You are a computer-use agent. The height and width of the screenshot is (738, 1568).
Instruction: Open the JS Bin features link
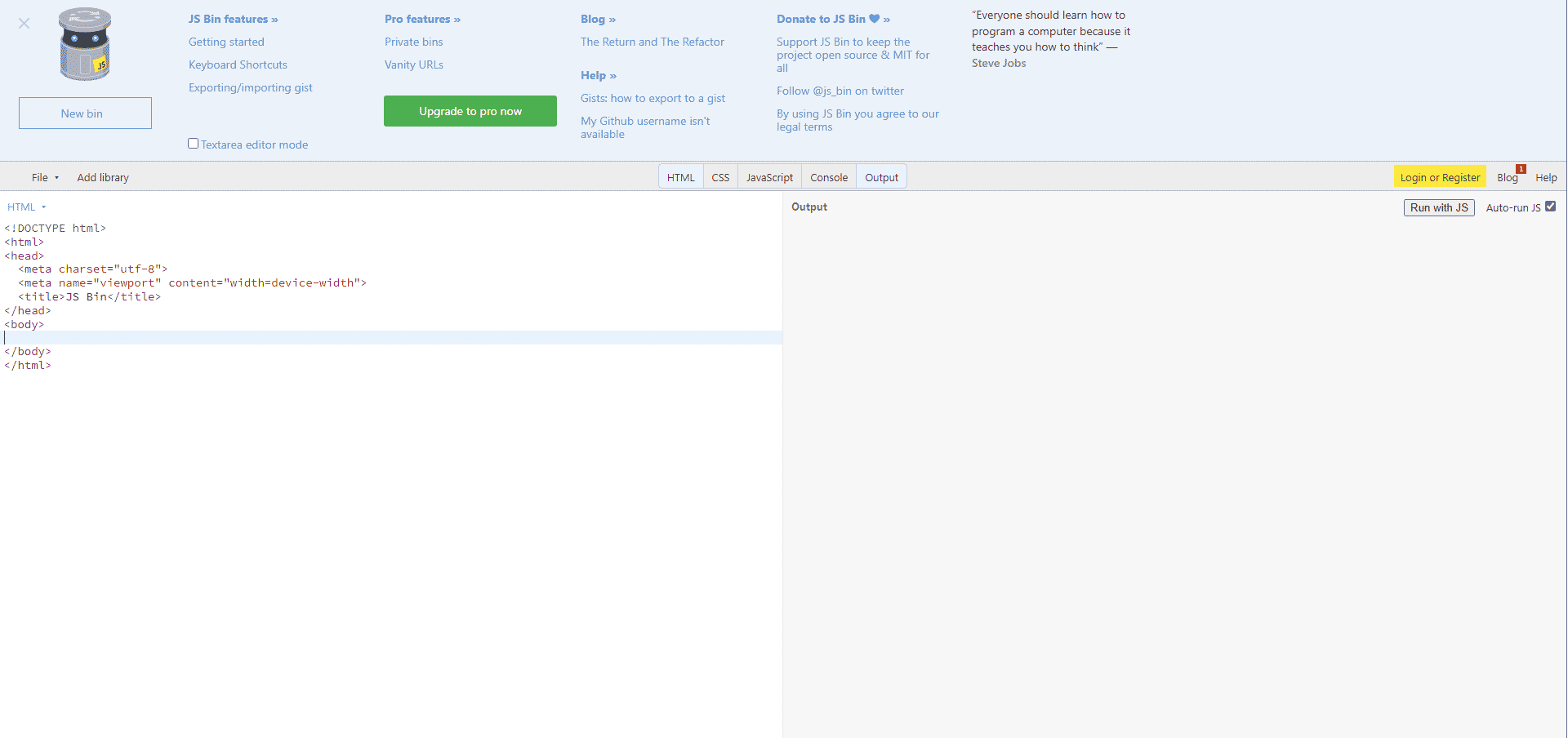click(234, 19)
